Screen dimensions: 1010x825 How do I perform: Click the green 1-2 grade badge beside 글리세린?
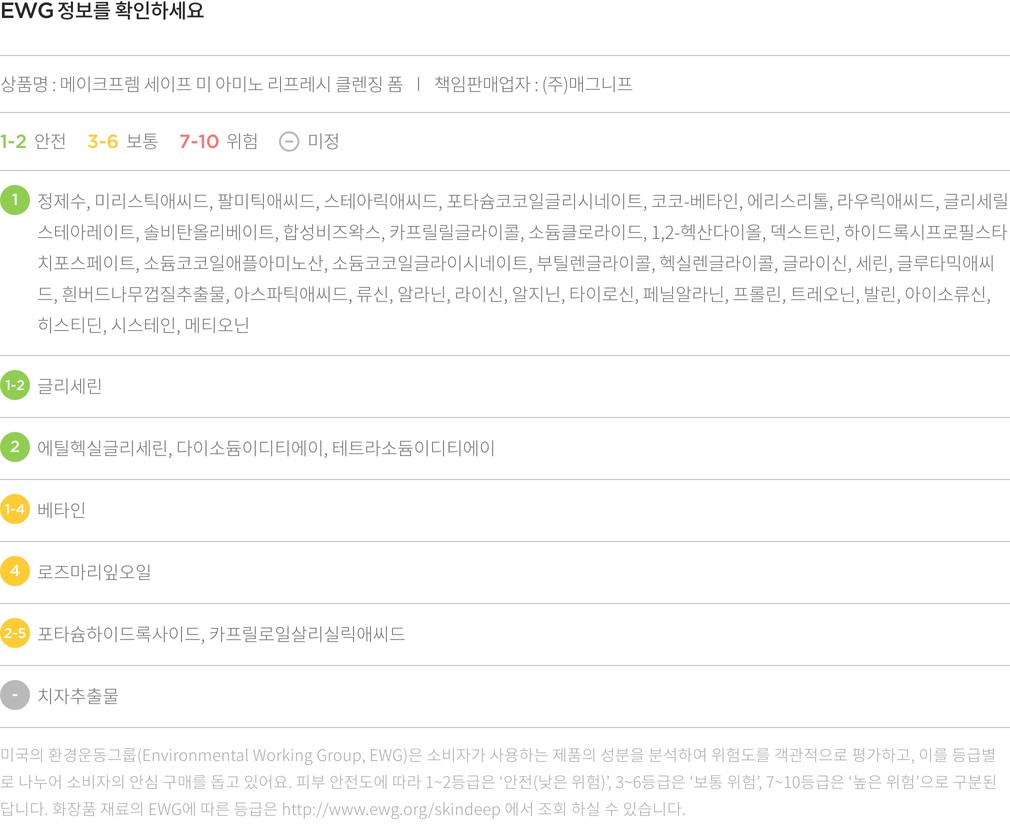[15, 385]
